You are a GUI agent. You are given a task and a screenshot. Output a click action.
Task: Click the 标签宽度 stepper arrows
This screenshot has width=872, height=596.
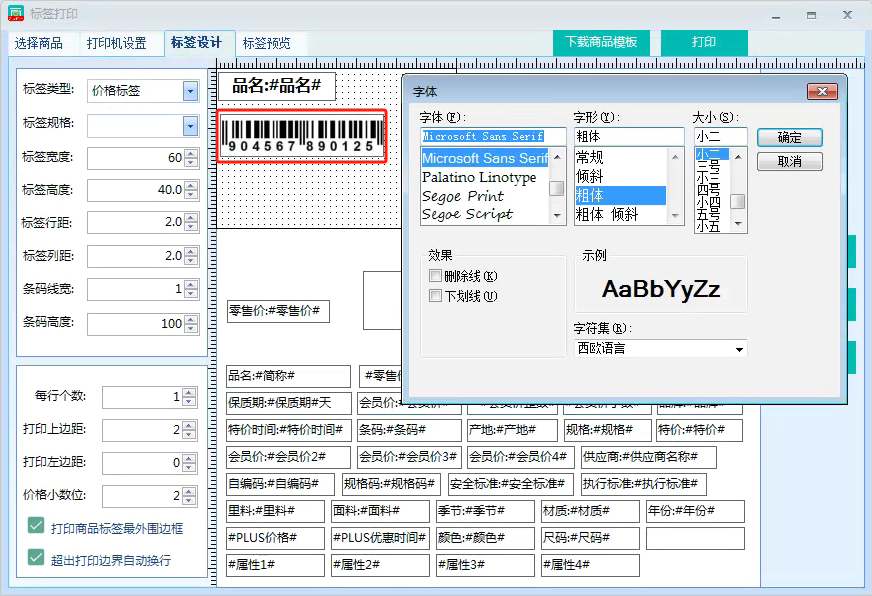[x=191, y=158]
